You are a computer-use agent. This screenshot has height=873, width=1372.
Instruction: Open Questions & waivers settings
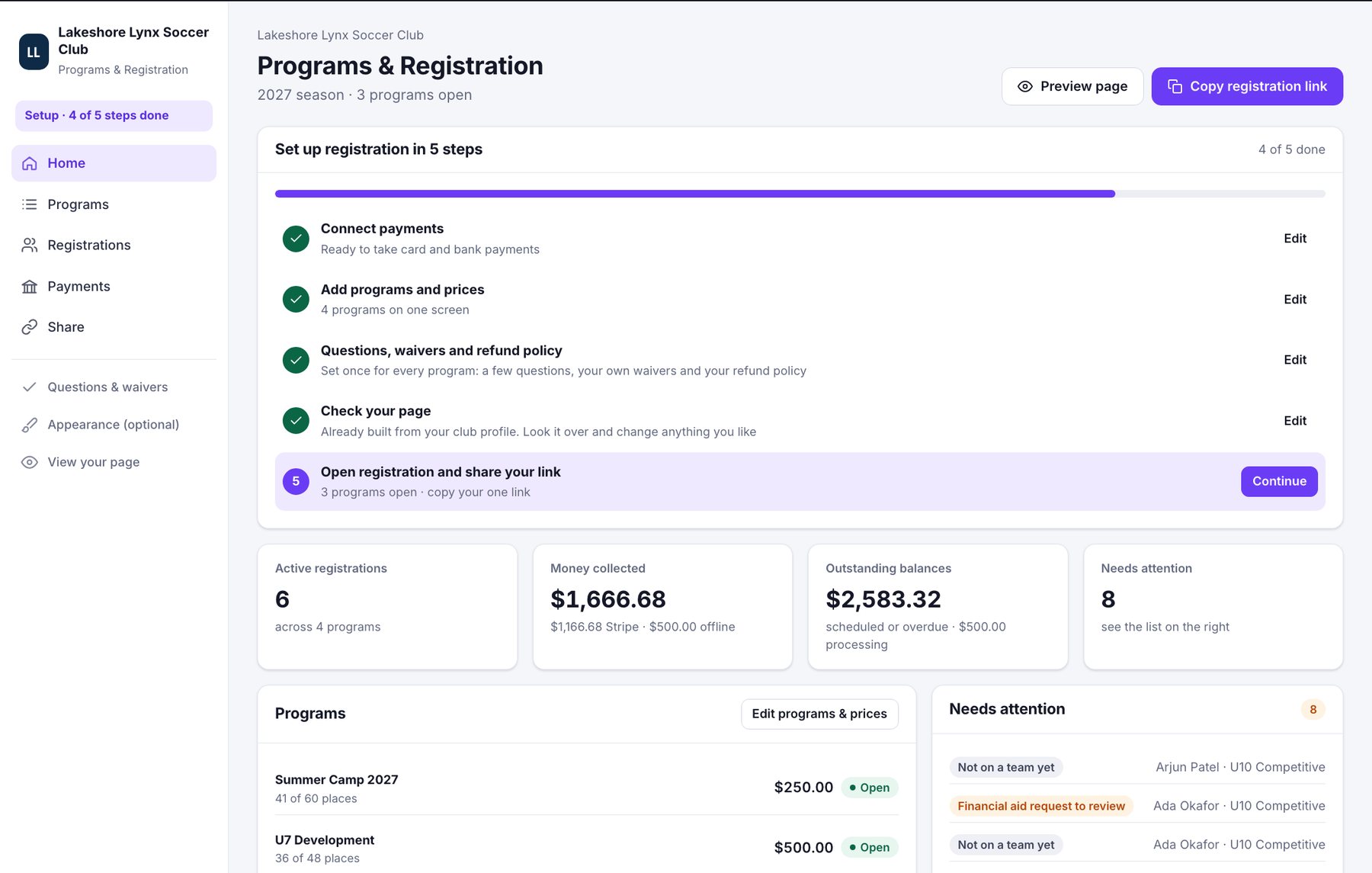[114, 387]
